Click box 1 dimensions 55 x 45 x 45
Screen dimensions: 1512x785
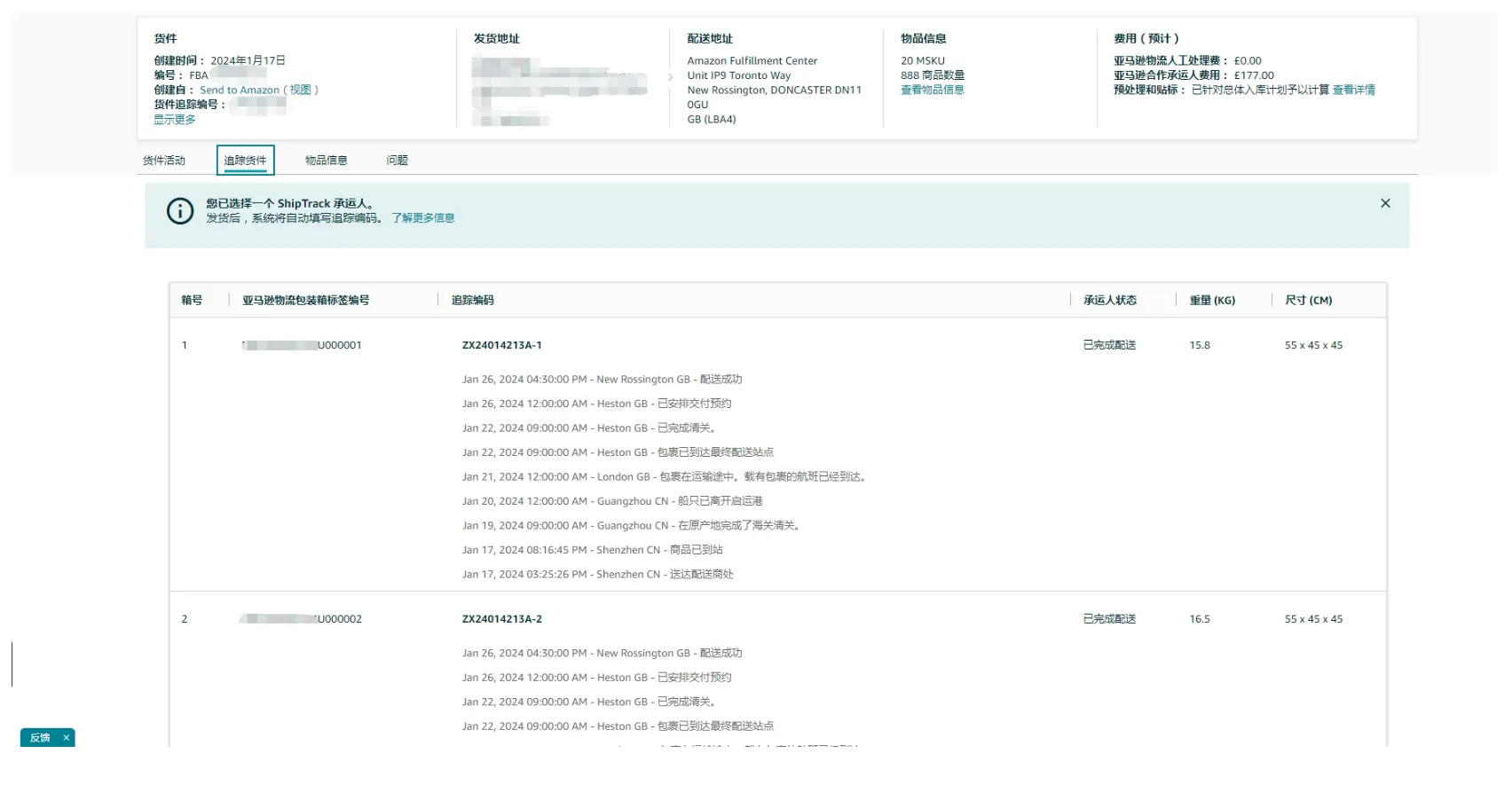tap(1313, 345)
